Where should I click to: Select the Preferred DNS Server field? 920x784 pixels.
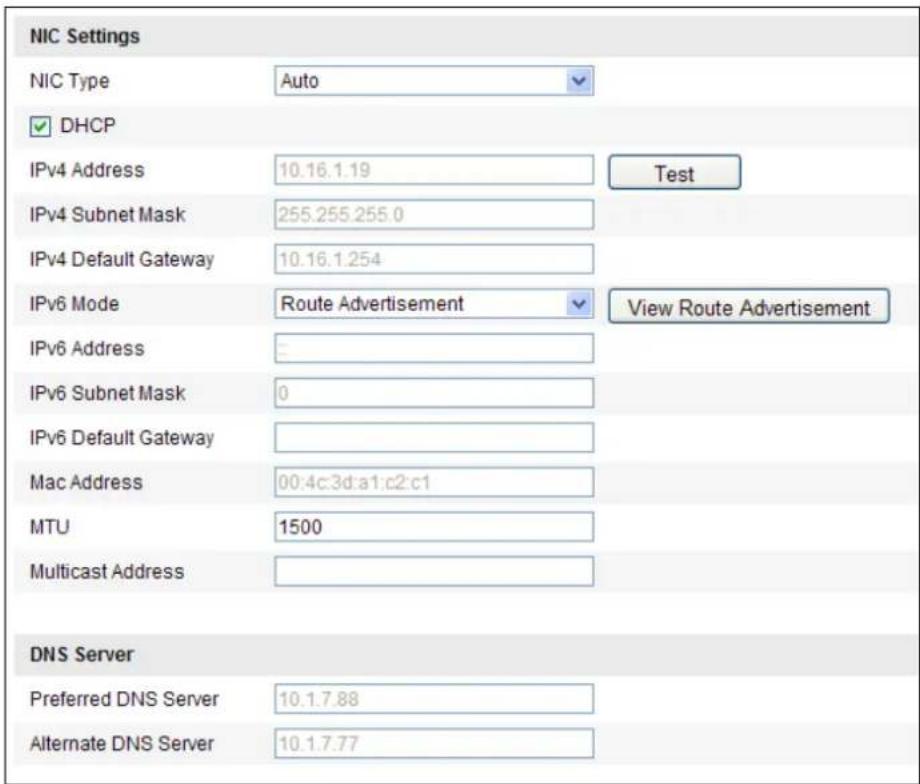434,699
